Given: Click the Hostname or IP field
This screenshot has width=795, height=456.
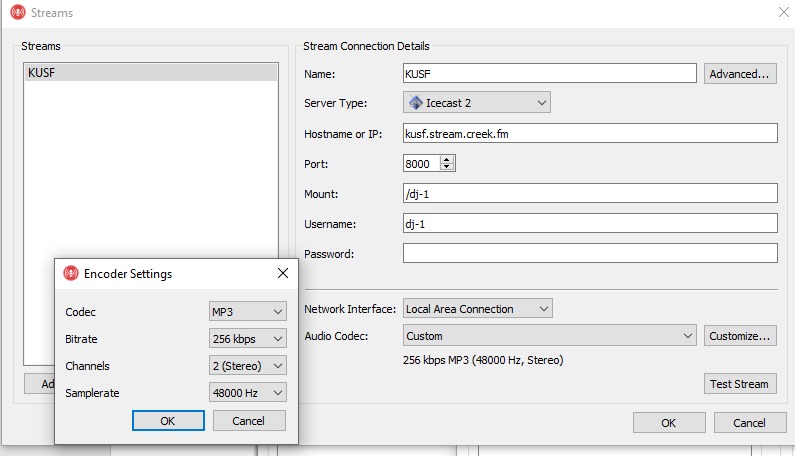Looking at the screenshot, I should (590, 133).
